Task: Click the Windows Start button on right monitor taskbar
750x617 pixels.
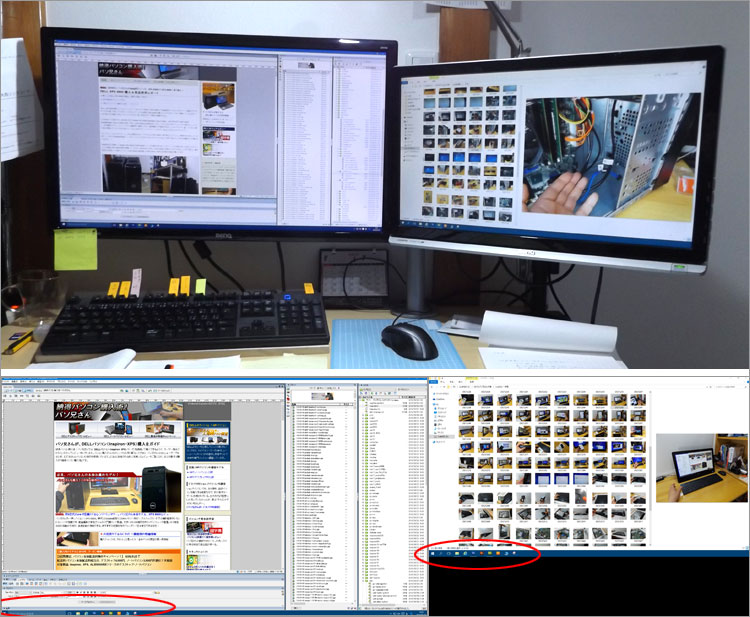Action: pos(434,553)
